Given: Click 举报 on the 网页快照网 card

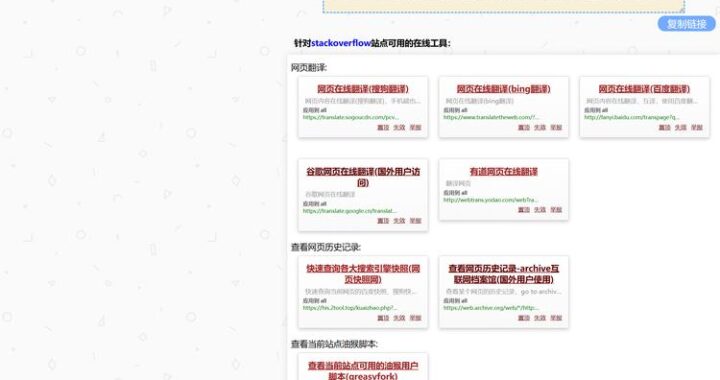Looking at the screenshot, I should (x=415, y=318).
